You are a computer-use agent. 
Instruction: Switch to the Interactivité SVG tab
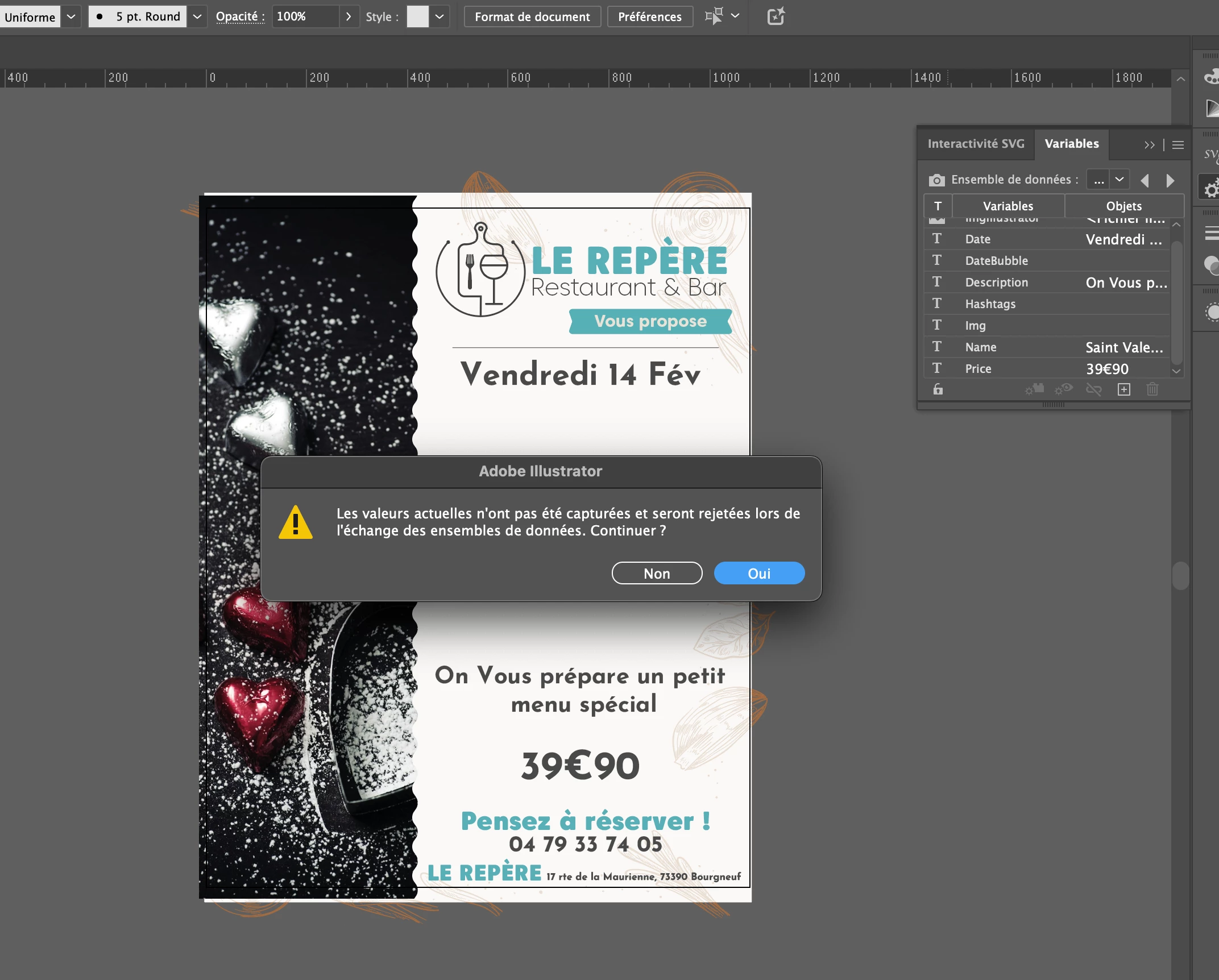[x=976, y=144]
